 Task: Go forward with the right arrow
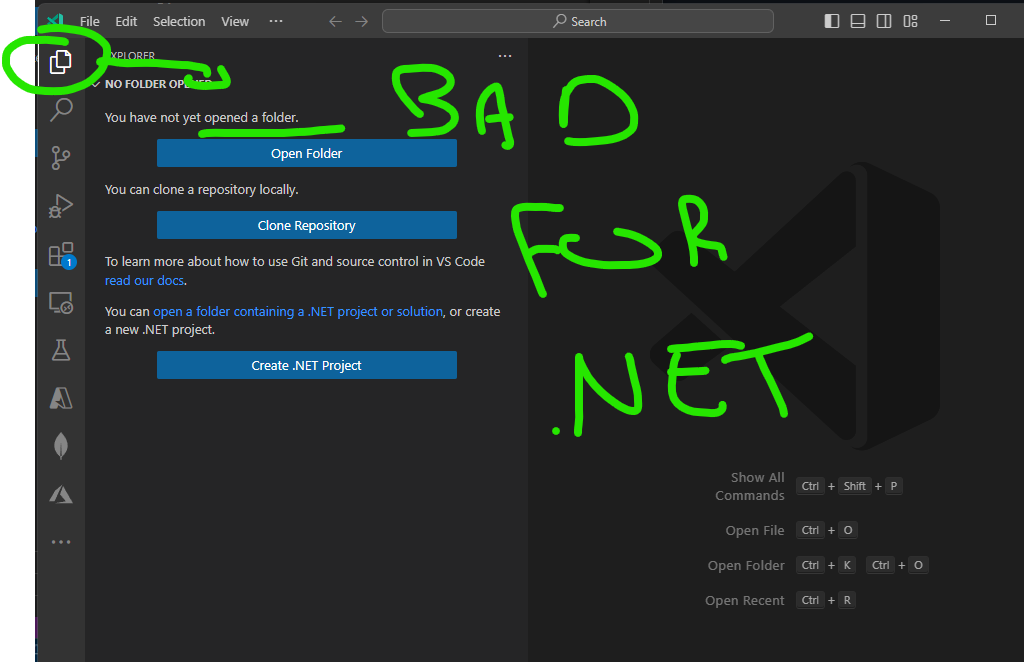click(362, 22)
